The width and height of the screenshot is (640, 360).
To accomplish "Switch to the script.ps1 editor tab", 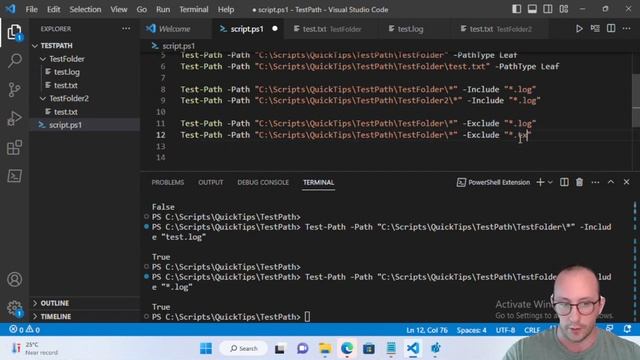I will (x=247, y=29).
